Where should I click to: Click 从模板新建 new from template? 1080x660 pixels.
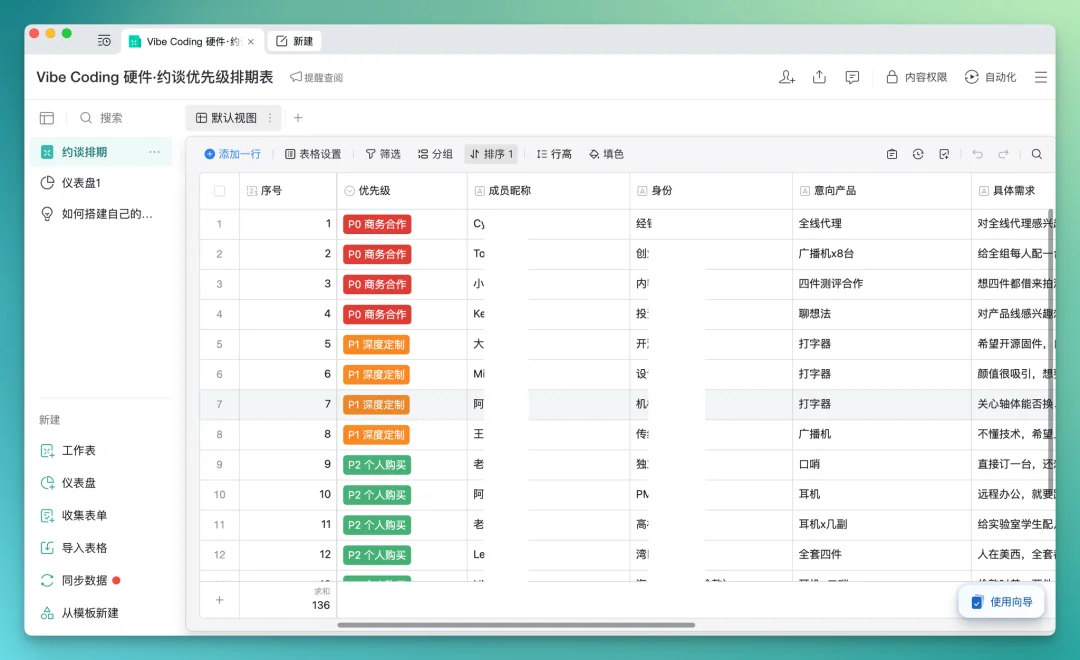[79, 613]
